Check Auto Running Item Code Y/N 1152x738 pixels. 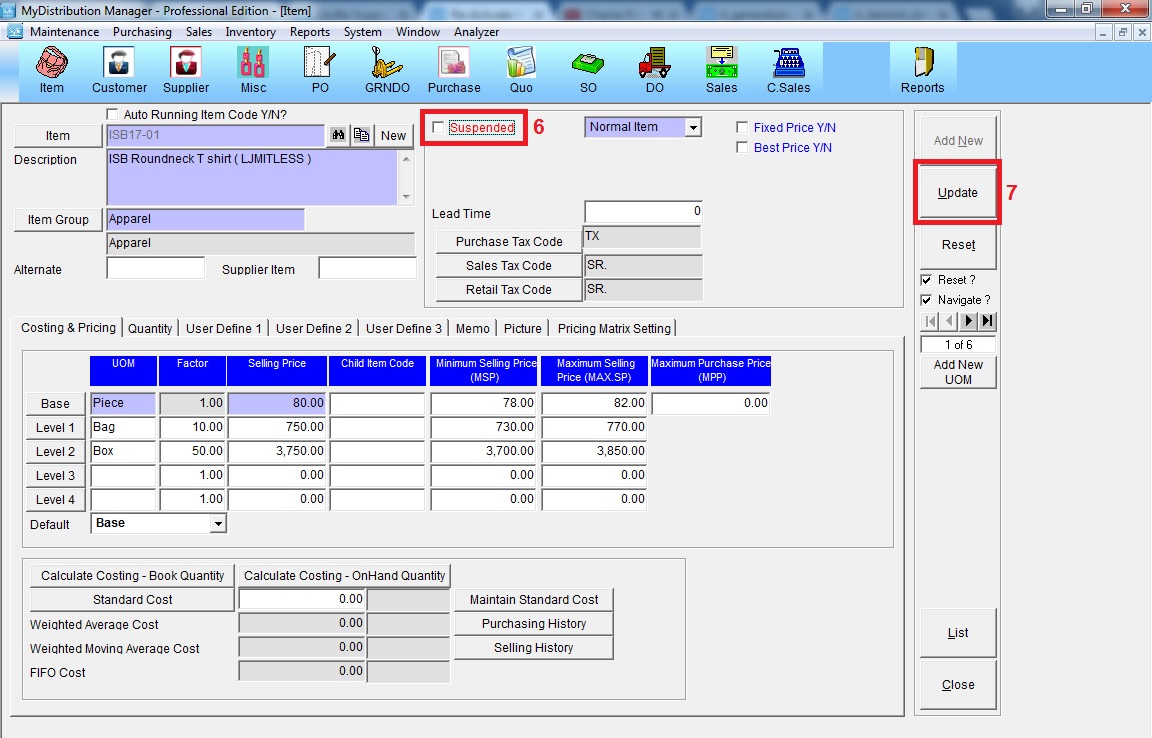pyautogui.click(x=112, y=115)
